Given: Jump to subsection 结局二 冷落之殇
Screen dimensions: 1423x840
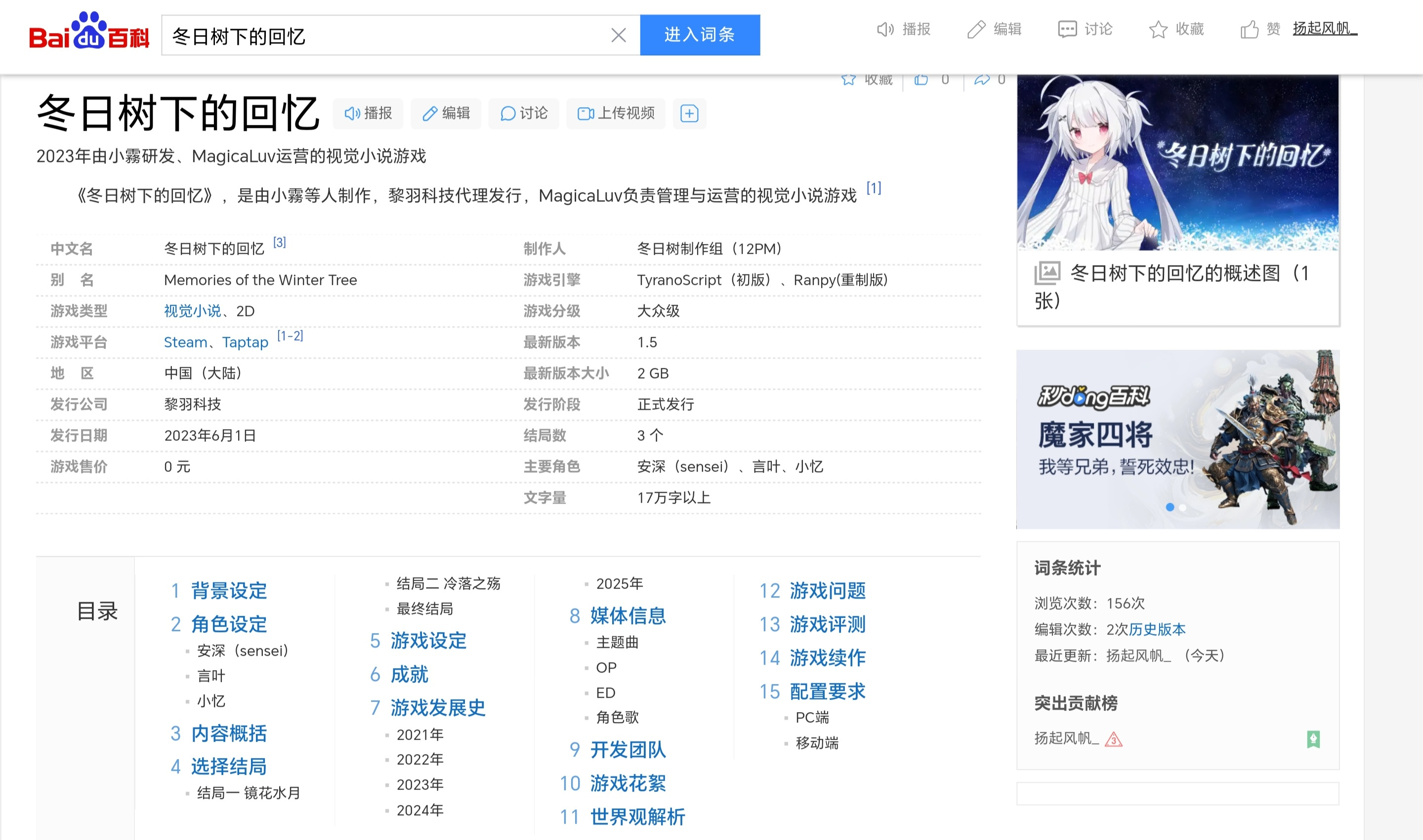Looking at the screenshot, I should [449, 584].
